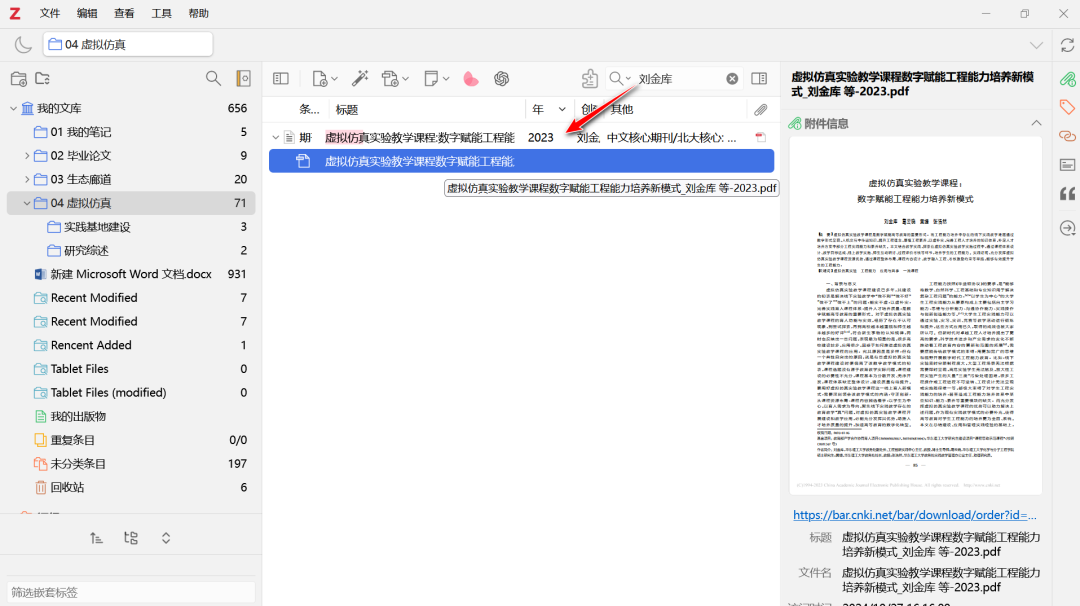Click the pink droplet plugin icon
The height and width of the screenshot is (606, 1080).
point(471,78)
